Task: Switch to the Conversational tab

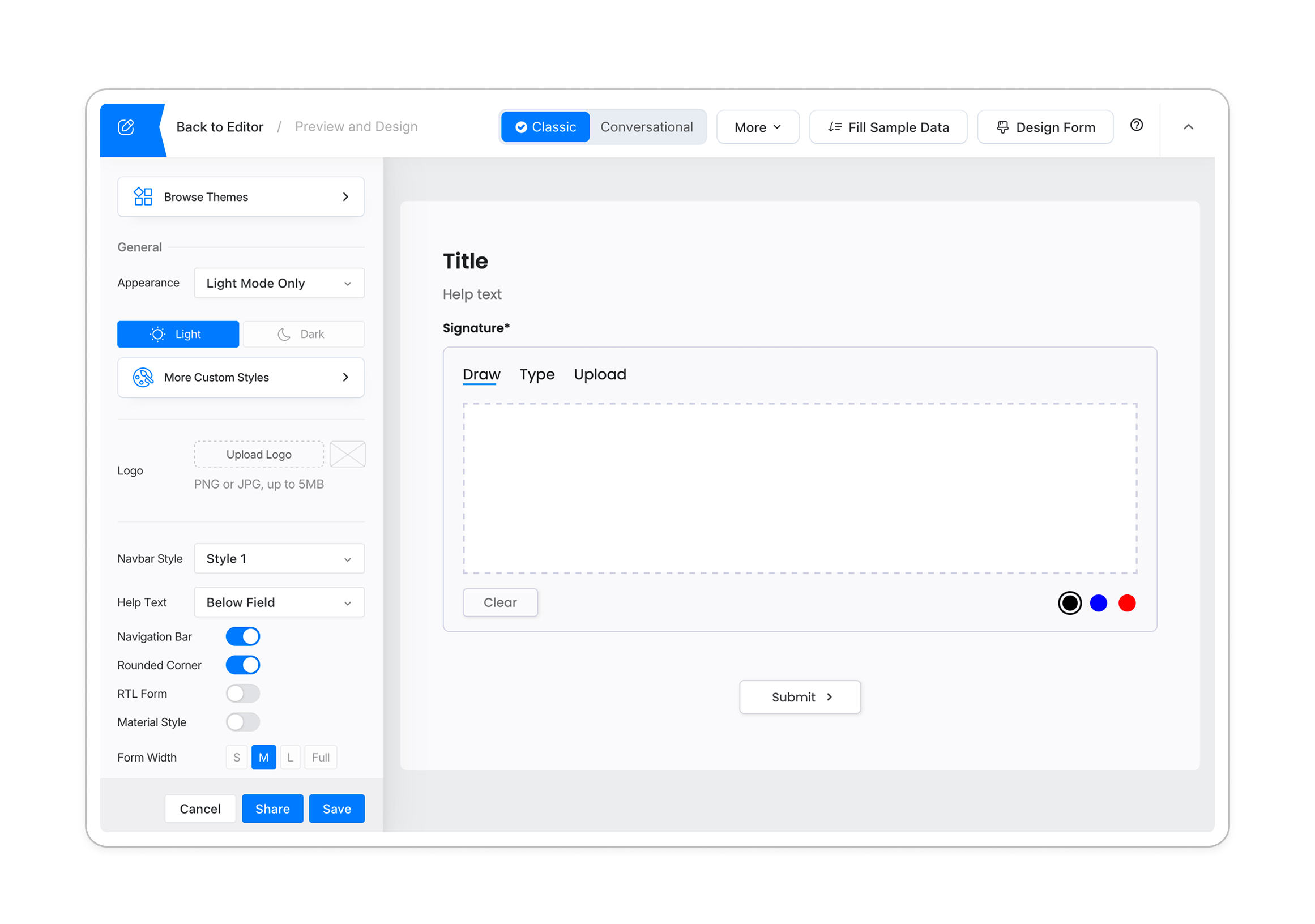Action: (647, 126)
